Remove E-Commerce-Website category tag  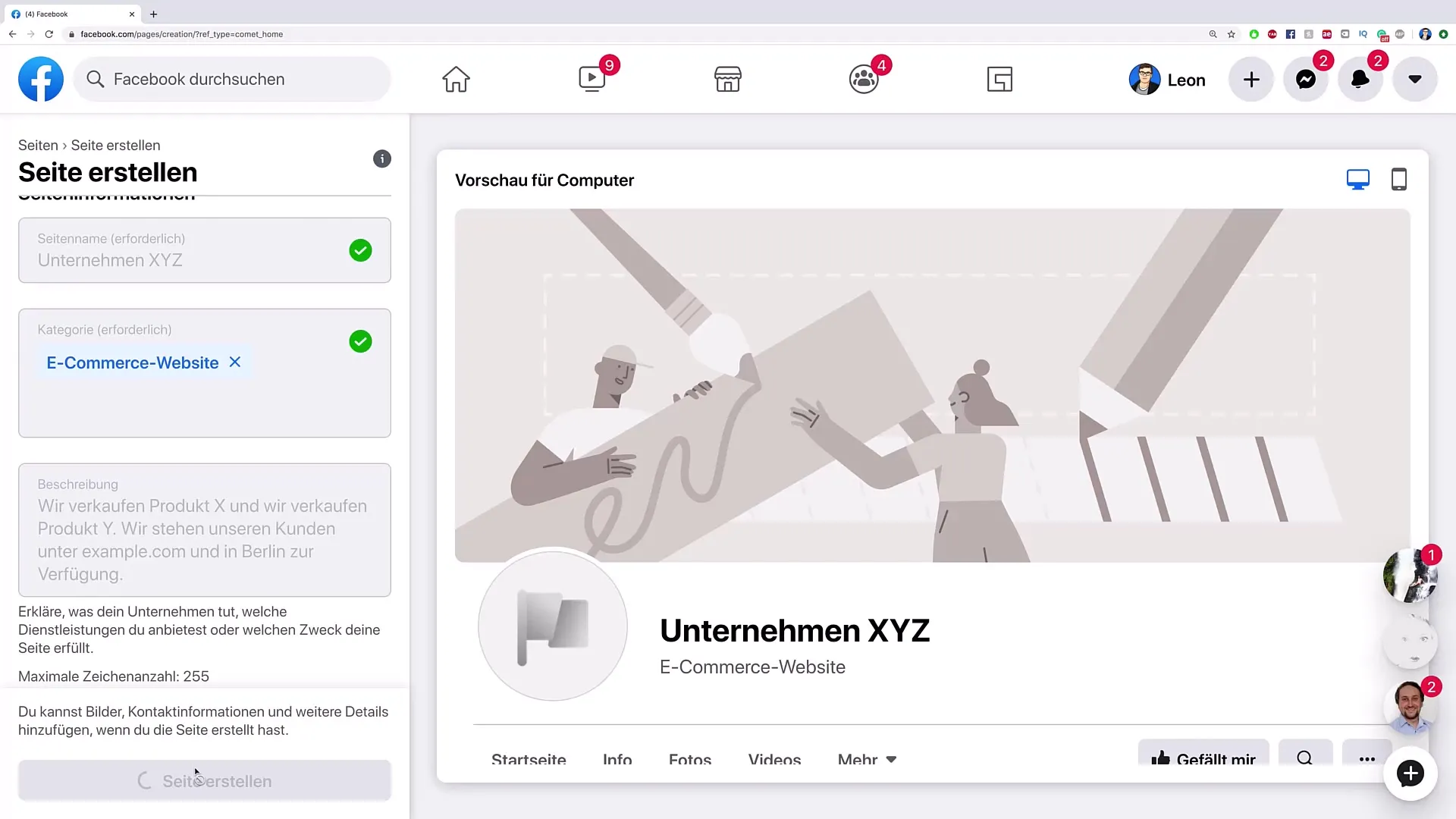coord(234,362)
